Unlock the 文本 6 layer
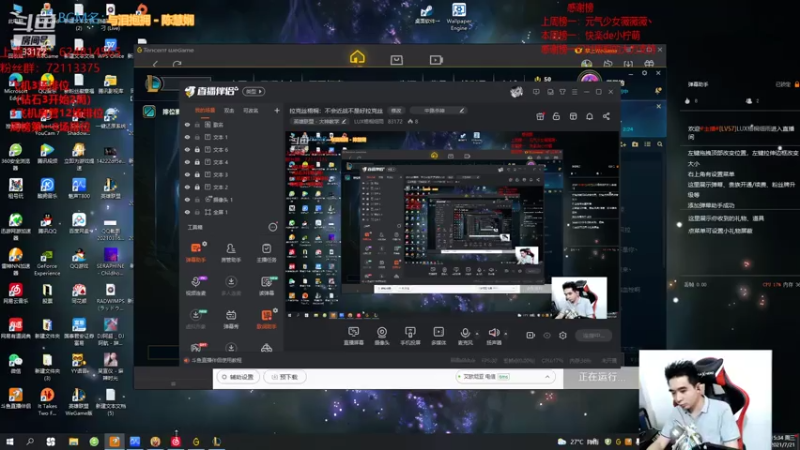The image size is (800, 450). (x=197, y=150)
